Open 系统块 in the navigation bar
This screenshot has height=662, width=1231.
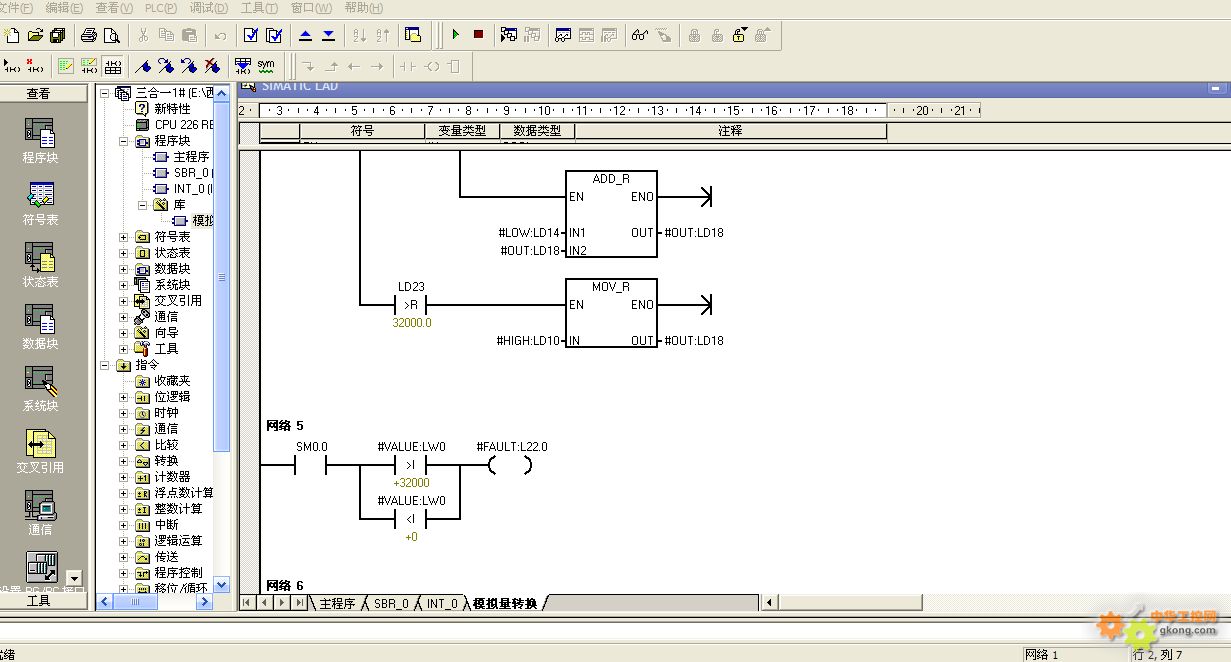[x=41, y=389]
